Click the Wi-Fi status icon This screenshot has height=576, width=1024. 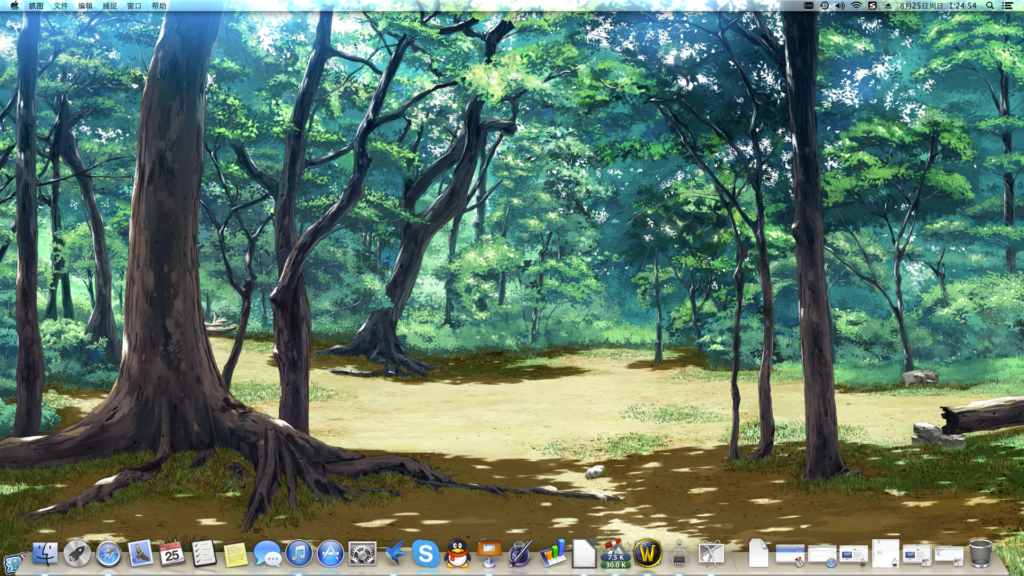(x=856, y=6)
